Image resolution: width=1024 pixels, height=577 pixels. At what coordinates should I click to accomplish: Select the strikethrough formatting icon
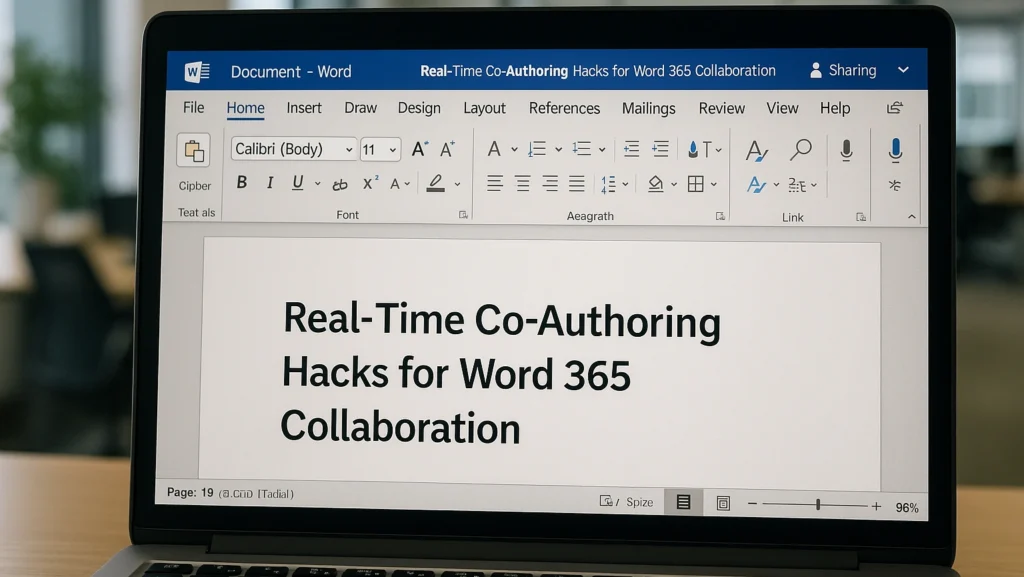click(338, 183)
